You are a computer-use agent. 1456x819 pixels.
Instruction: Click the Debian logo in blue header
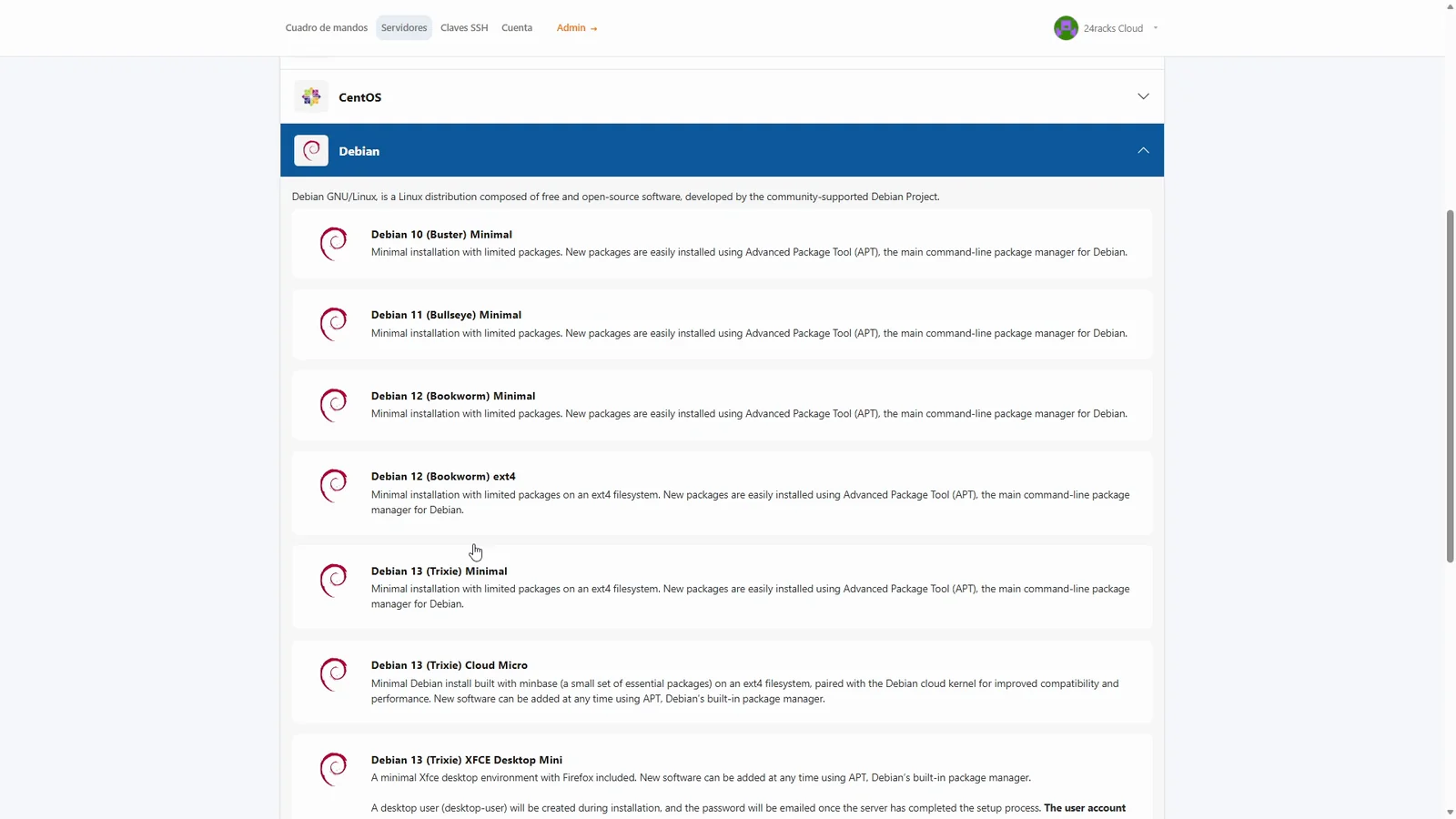(x=311, y=150)
